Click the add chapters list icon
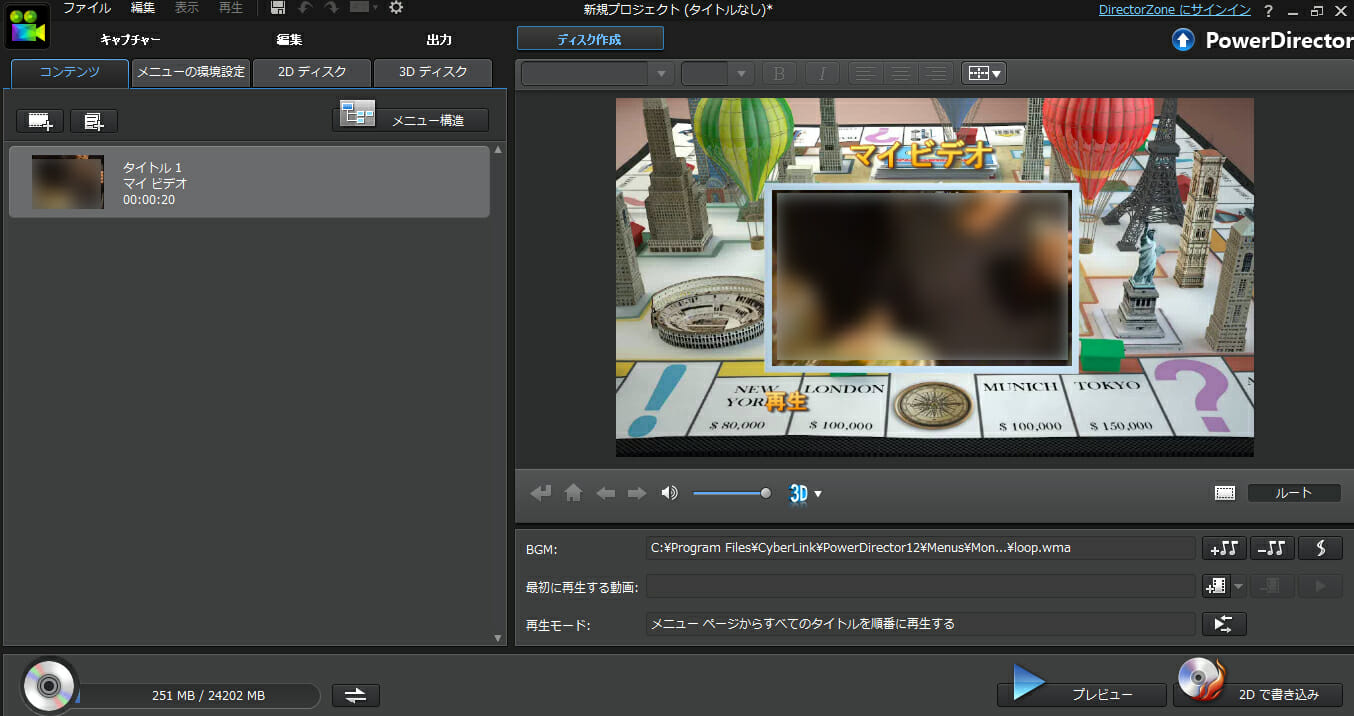 click(x=94, y=121)
